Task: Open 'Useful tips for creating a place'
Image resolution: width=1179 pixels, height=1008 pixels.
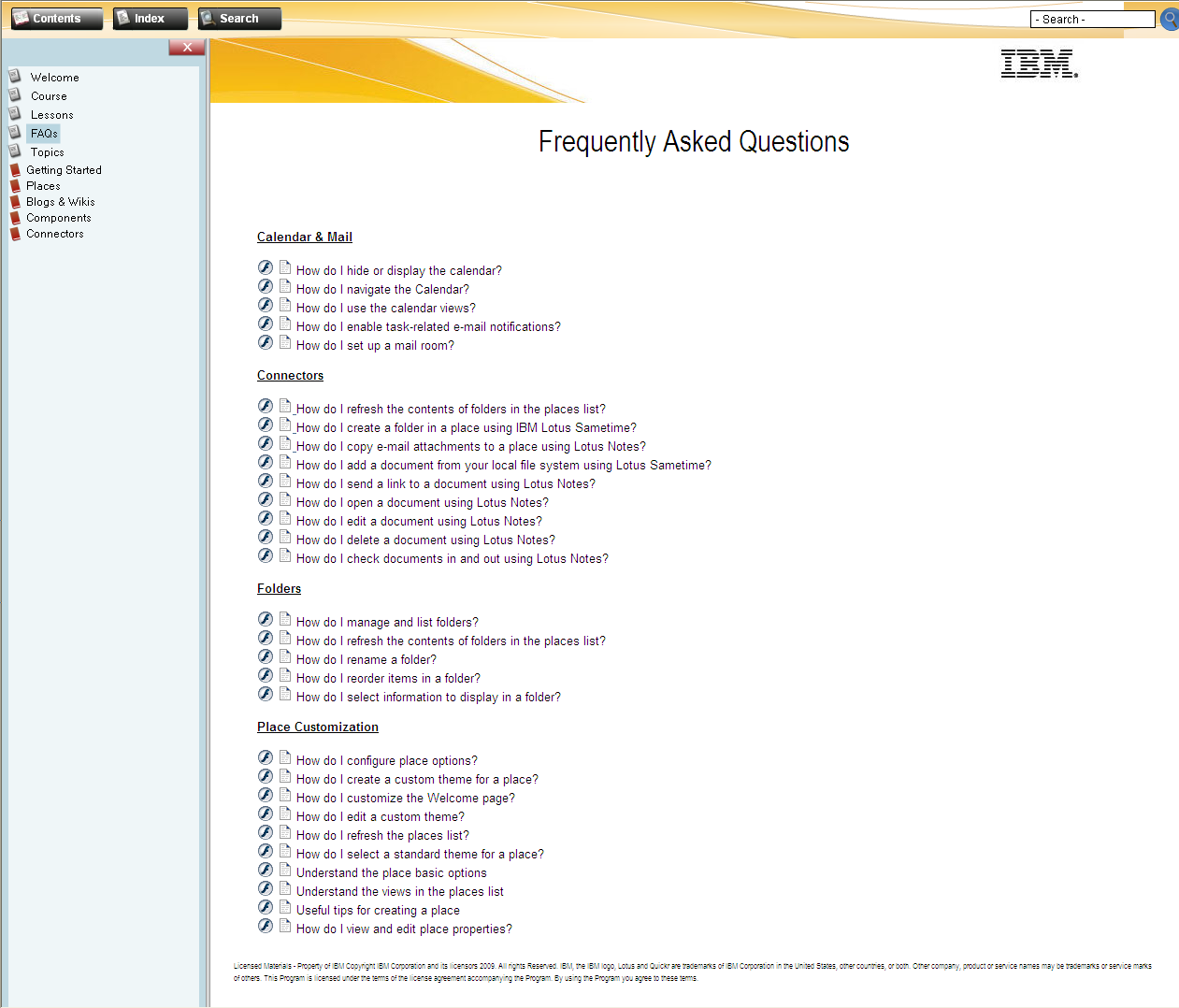Action: coord(378,911)
